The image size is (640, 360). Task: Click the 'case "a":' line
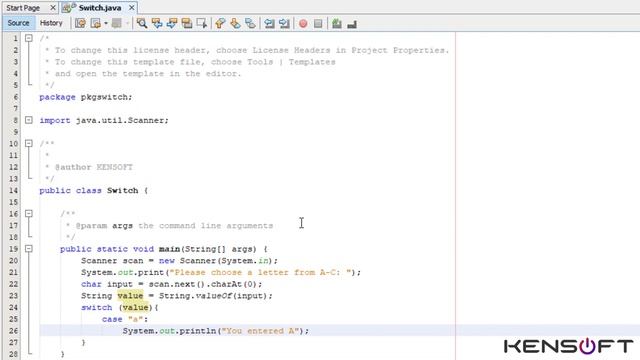pyautogui.click(x=125, y=319)
